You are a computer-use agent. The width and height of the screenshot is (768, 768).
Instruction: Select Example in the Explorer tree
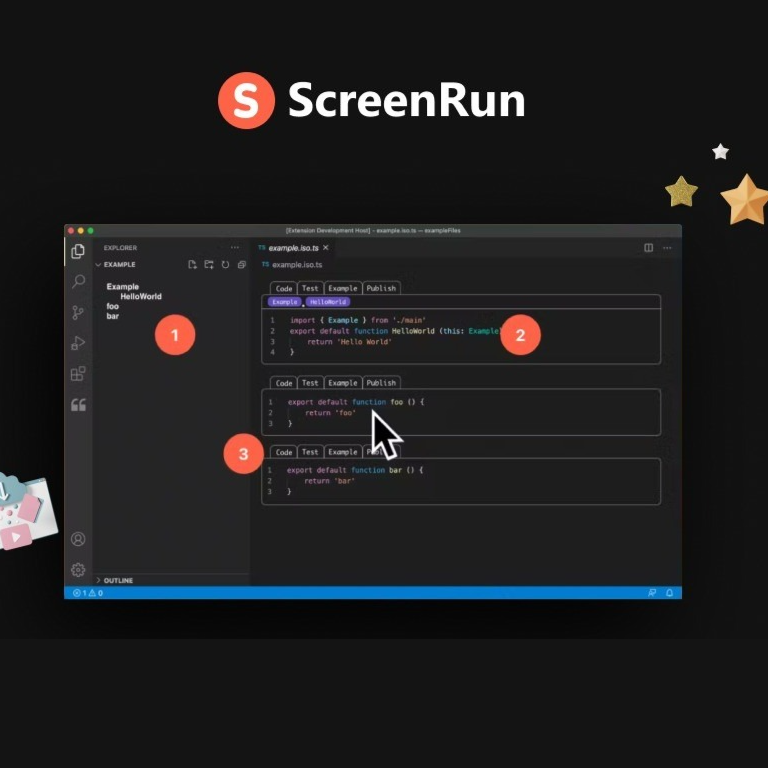(x=122, y=287)
